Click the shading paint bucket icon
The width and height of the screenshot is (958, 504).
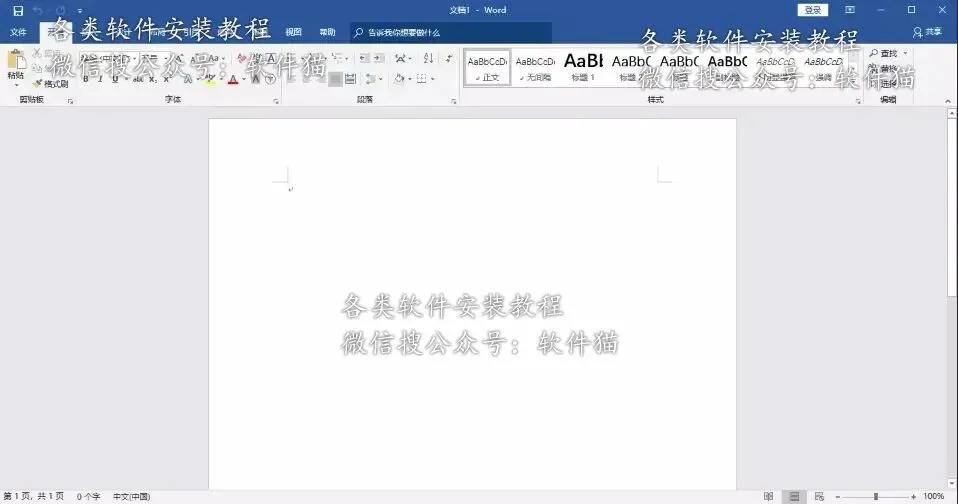[399, 79]
